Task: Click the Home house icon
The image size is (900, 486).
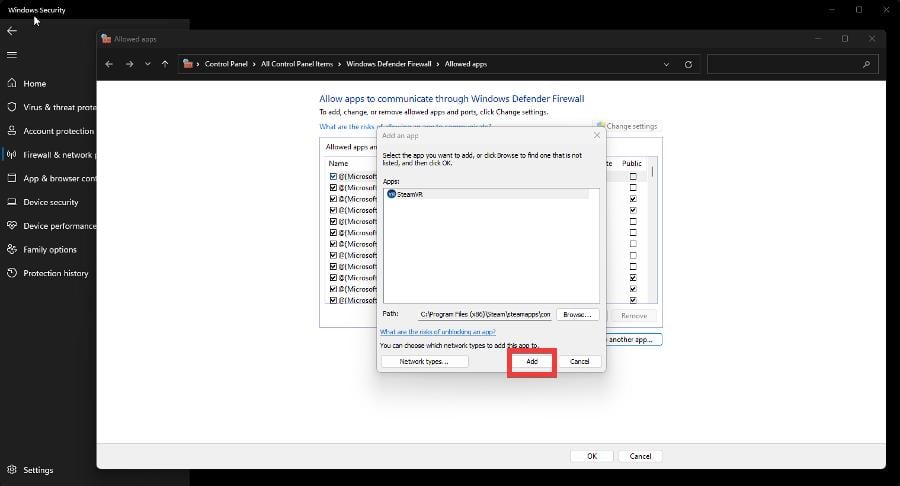Action: 12,83
